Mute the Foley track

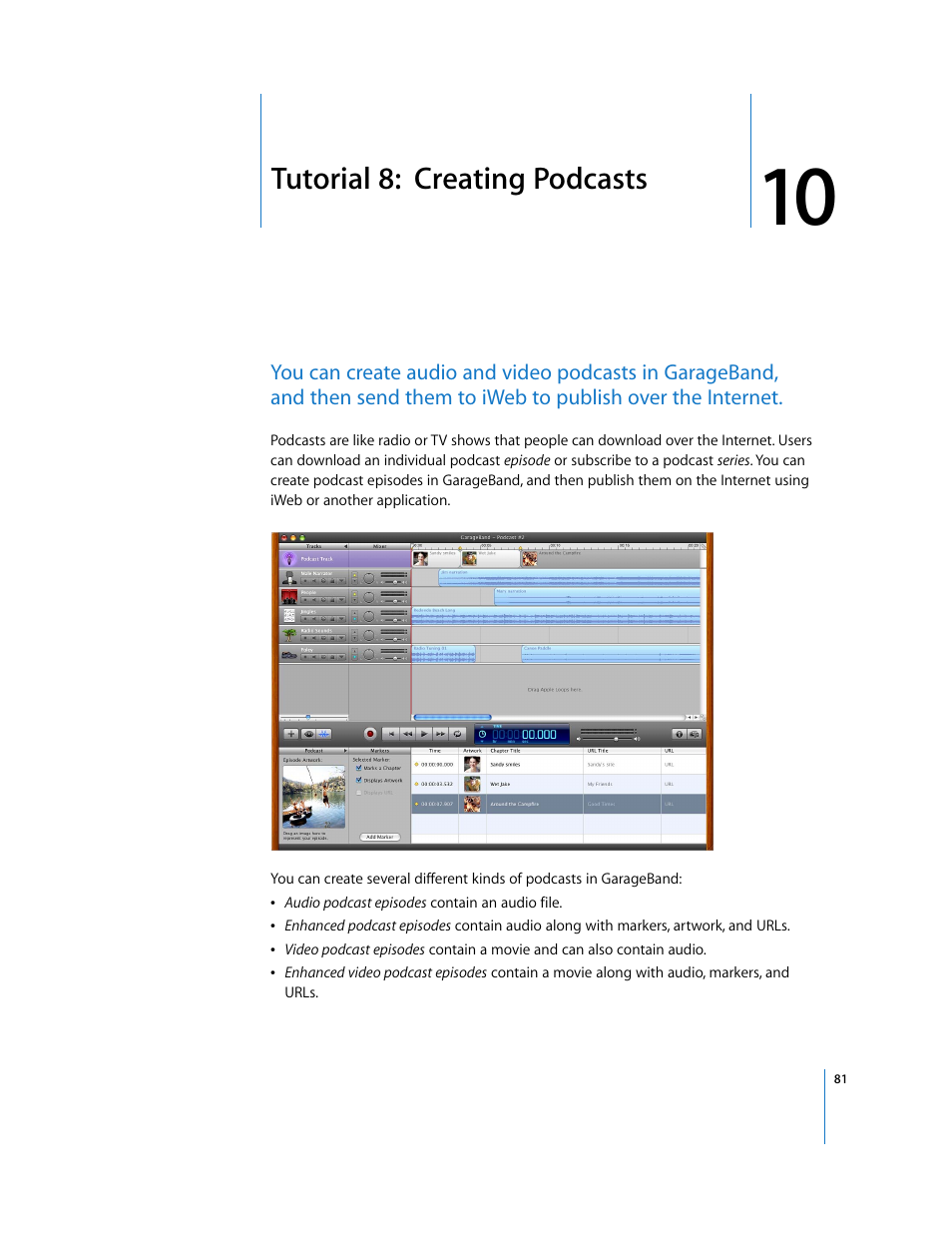pyautogui.click(x=314, y=657)
